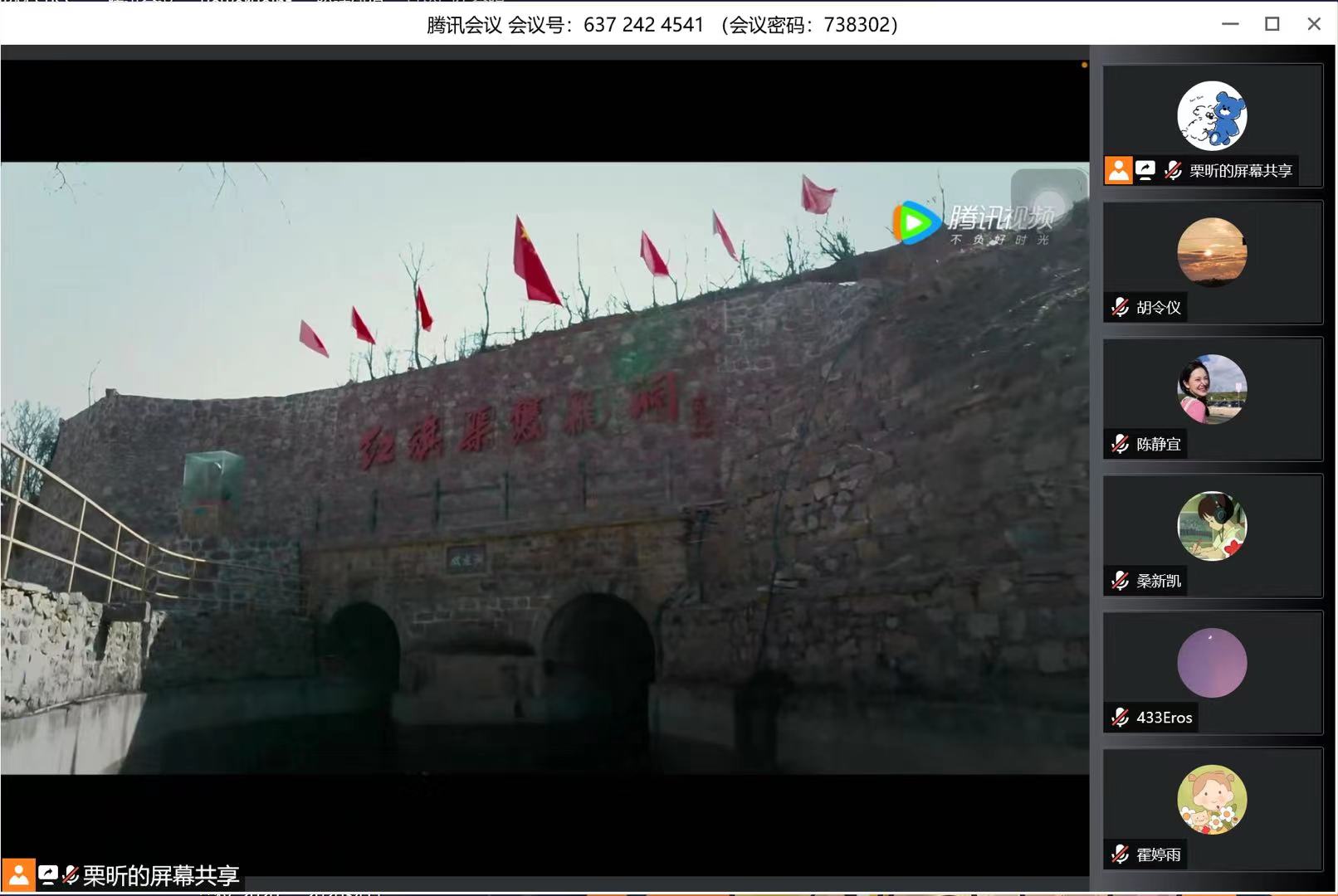Click the 霍婷雨 name label

pos(1158,855)
